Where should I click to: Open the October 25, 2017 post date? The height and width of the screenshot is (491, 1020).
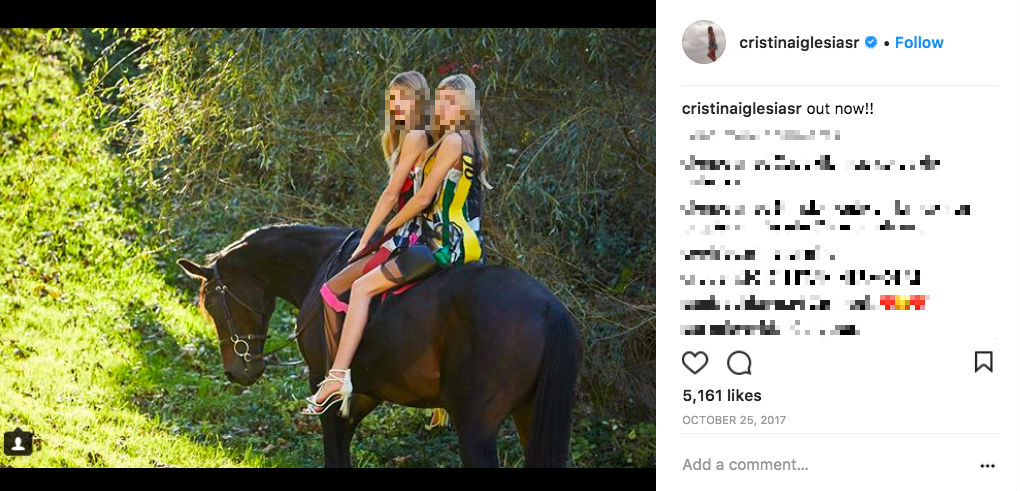pos(732,420)
